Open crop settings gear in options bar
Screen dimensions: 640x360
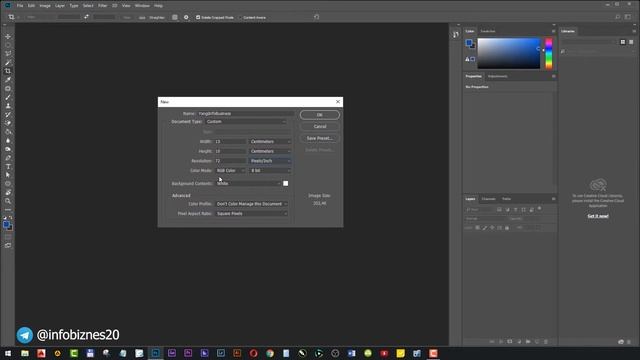pos(186,17)
